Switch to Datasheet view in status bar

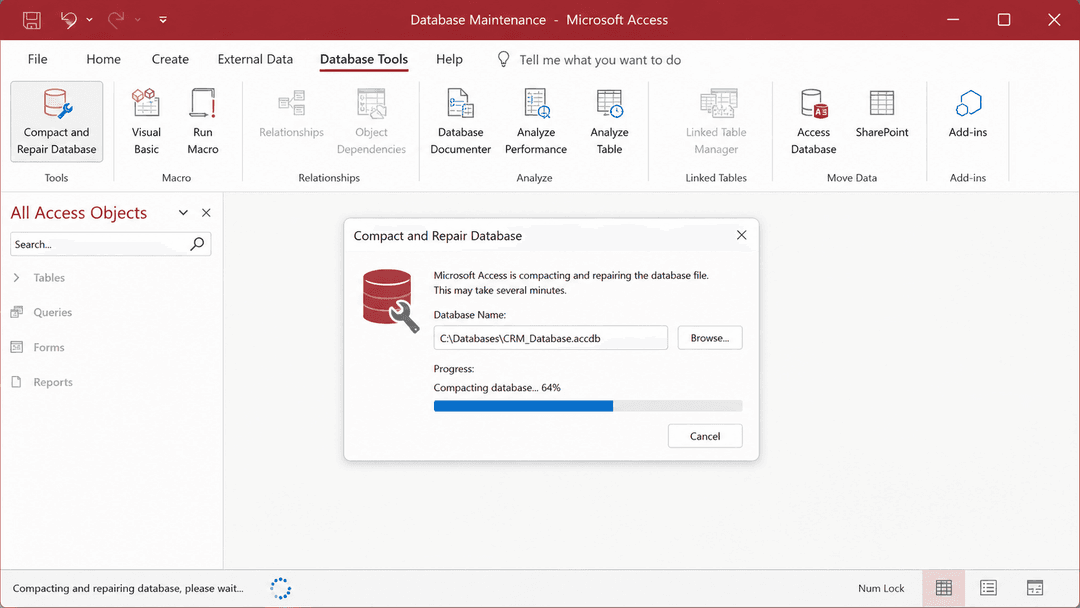[944, 588]
